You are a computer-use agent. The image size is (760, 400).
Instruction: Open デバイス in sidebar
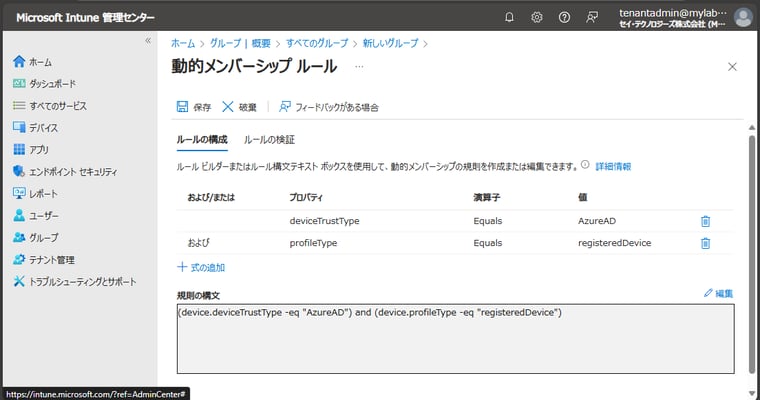(x=36, y=128)
